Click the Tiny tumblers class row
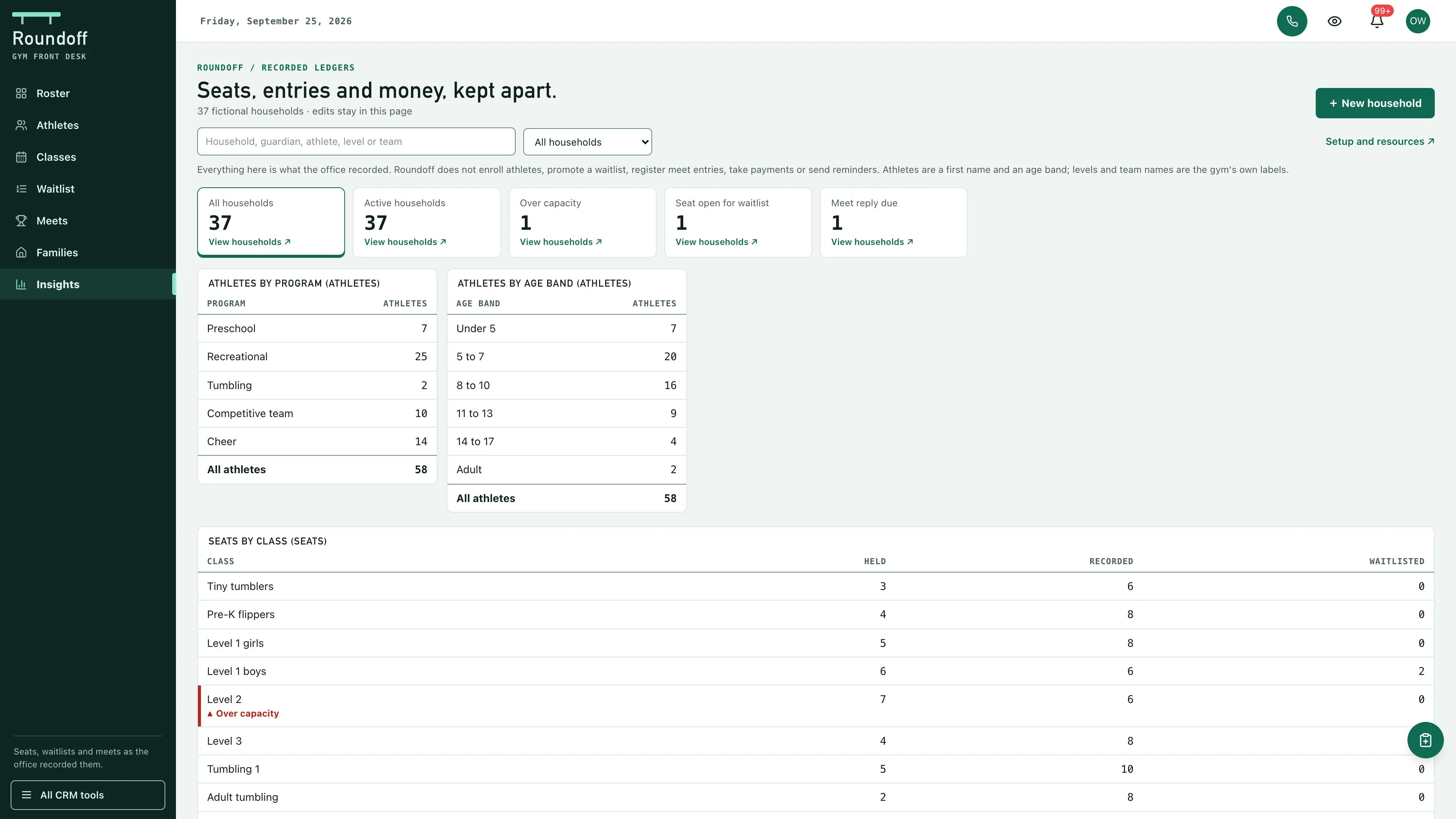This screenshot has height=819, width=1456. click(816, 586)
